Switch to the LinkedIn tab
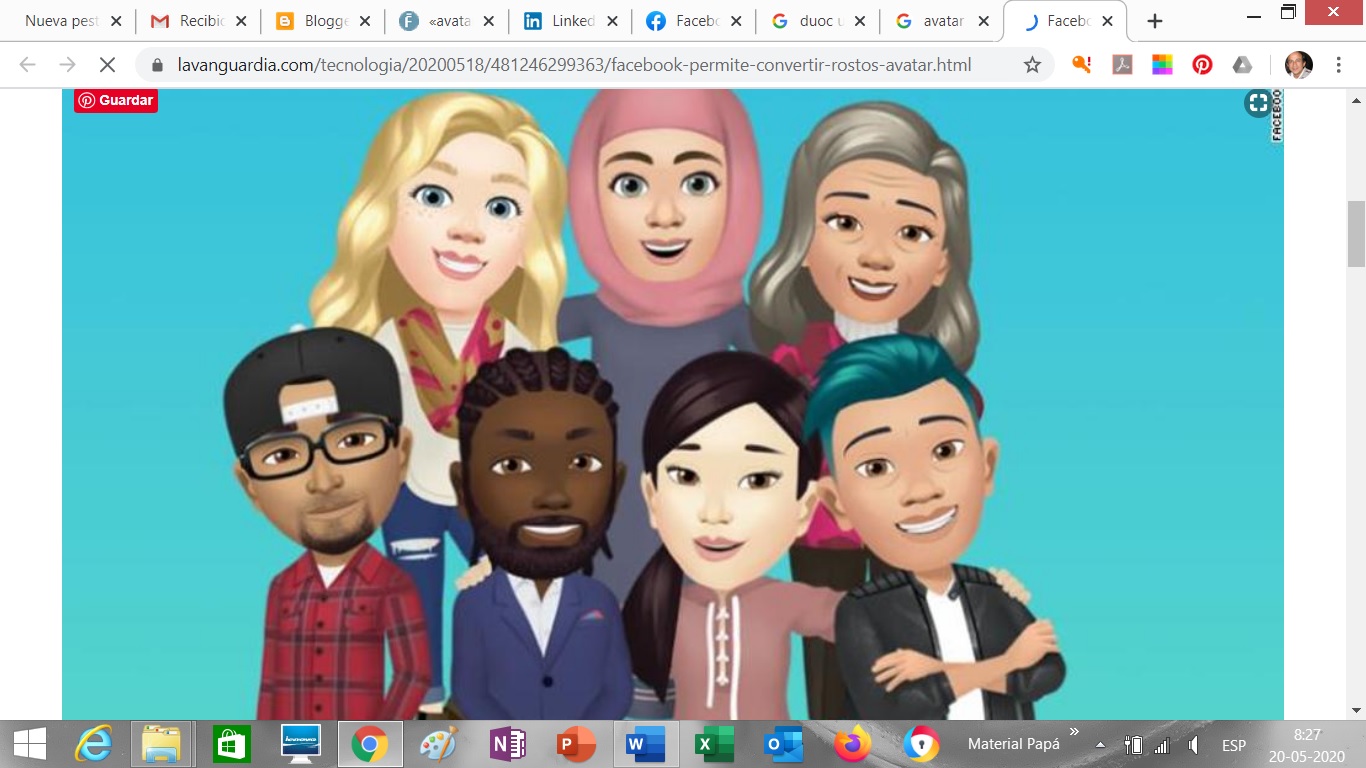This screenshot has width=1366, height=768. (559, 21)
